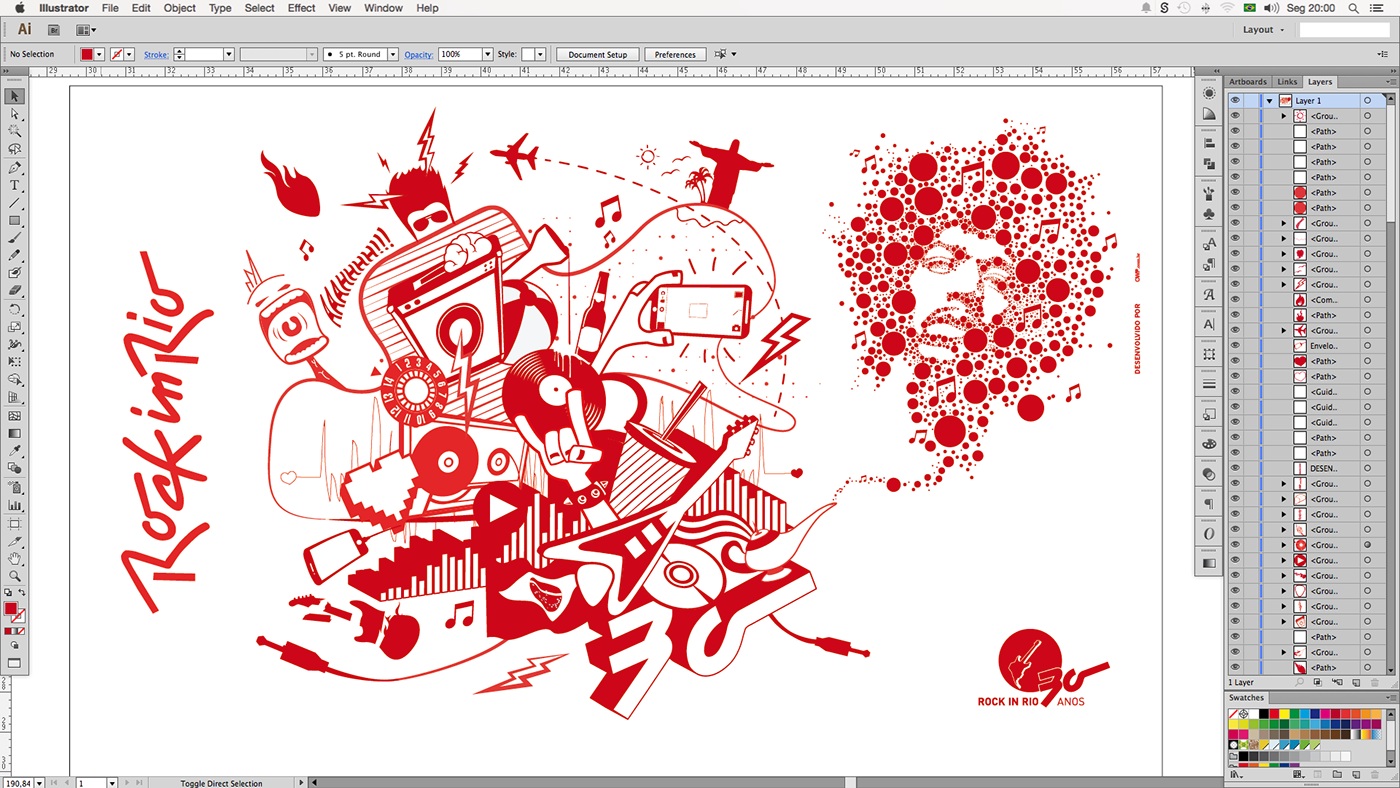This screenshot has height=788, width=1400.
Task: Select the Free Transform tool
Action: (15, 362)
